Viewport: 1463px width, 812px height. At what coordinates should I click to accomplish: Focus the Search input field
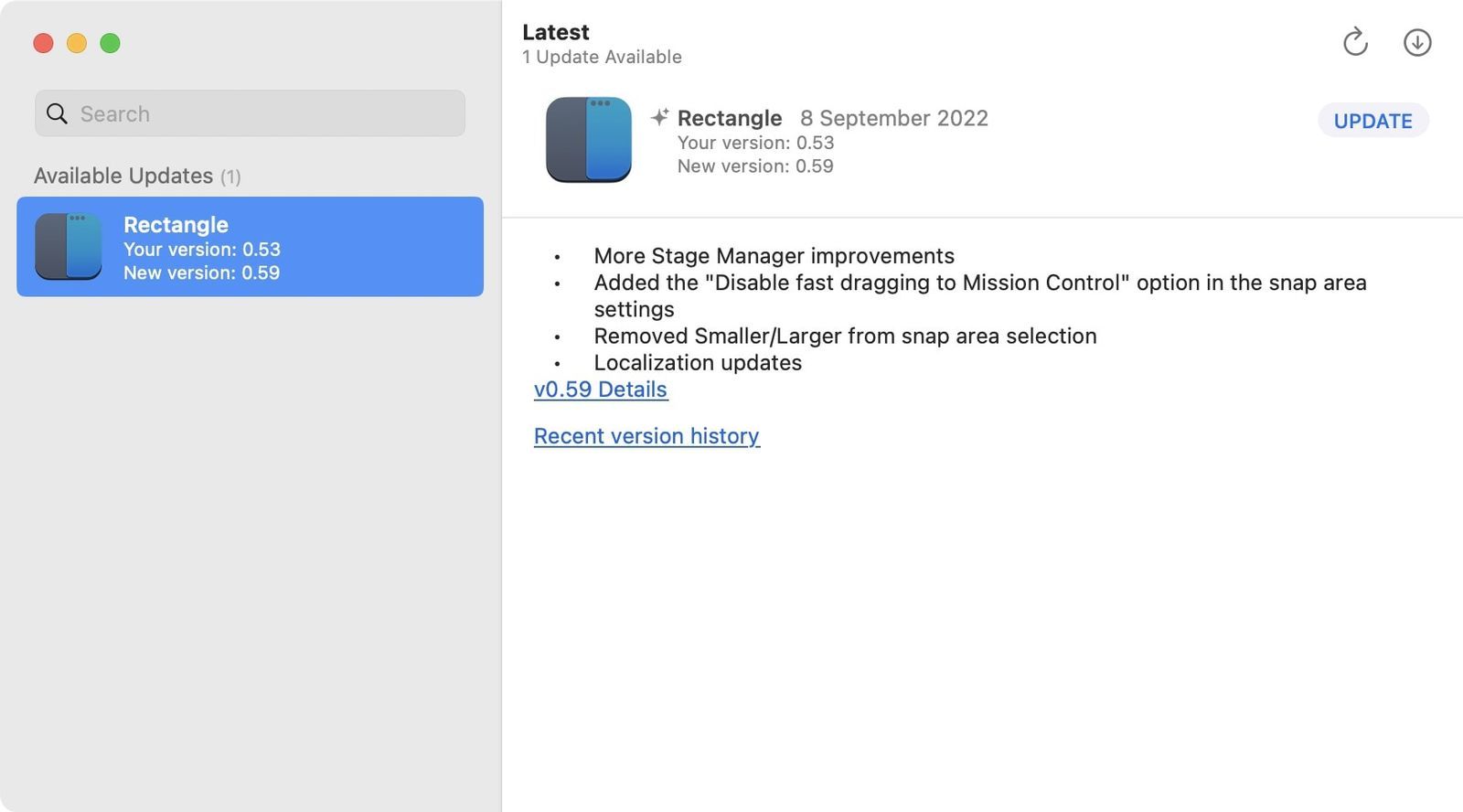coord(265,113)
